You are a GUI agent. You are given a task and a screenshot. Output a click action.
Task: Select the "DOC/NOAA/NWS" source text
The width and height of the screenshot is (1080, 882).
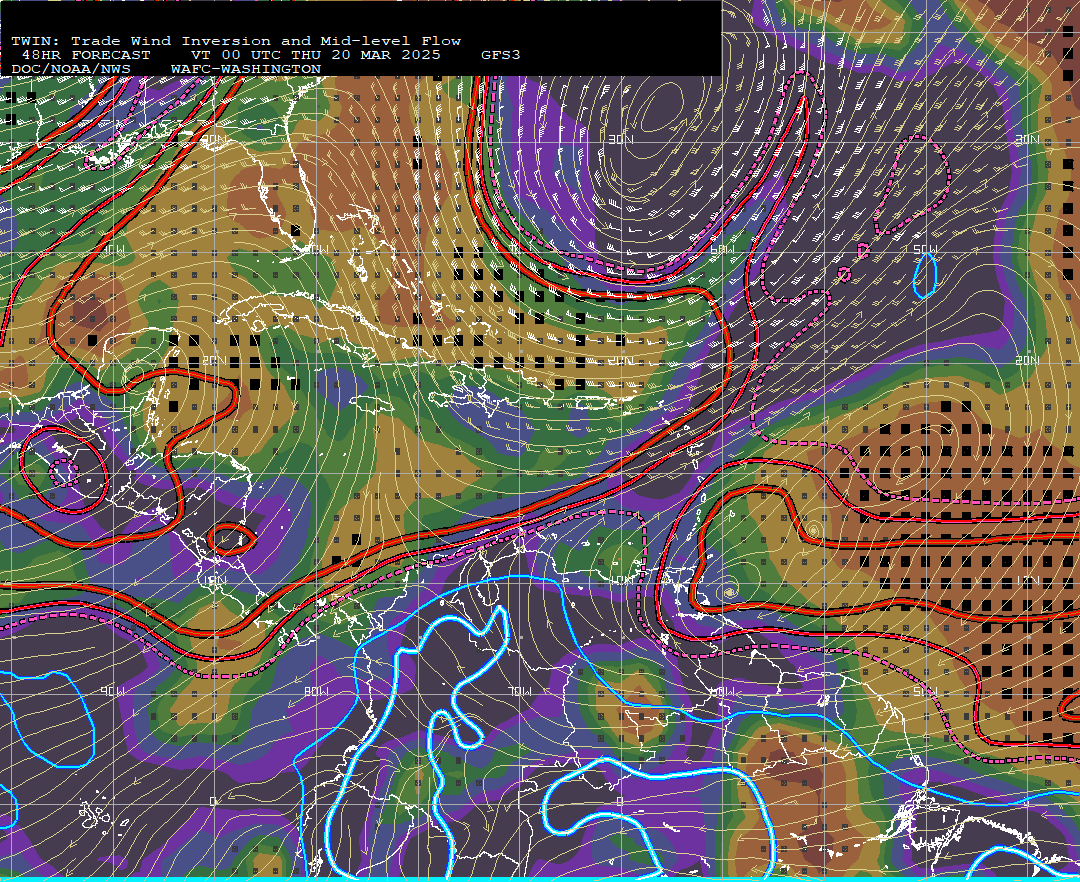pos(71,70)
